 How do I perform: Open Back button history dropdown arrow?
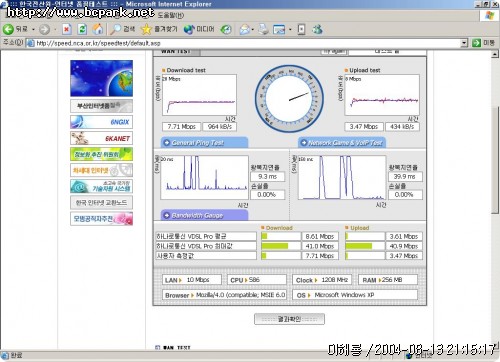33,30
